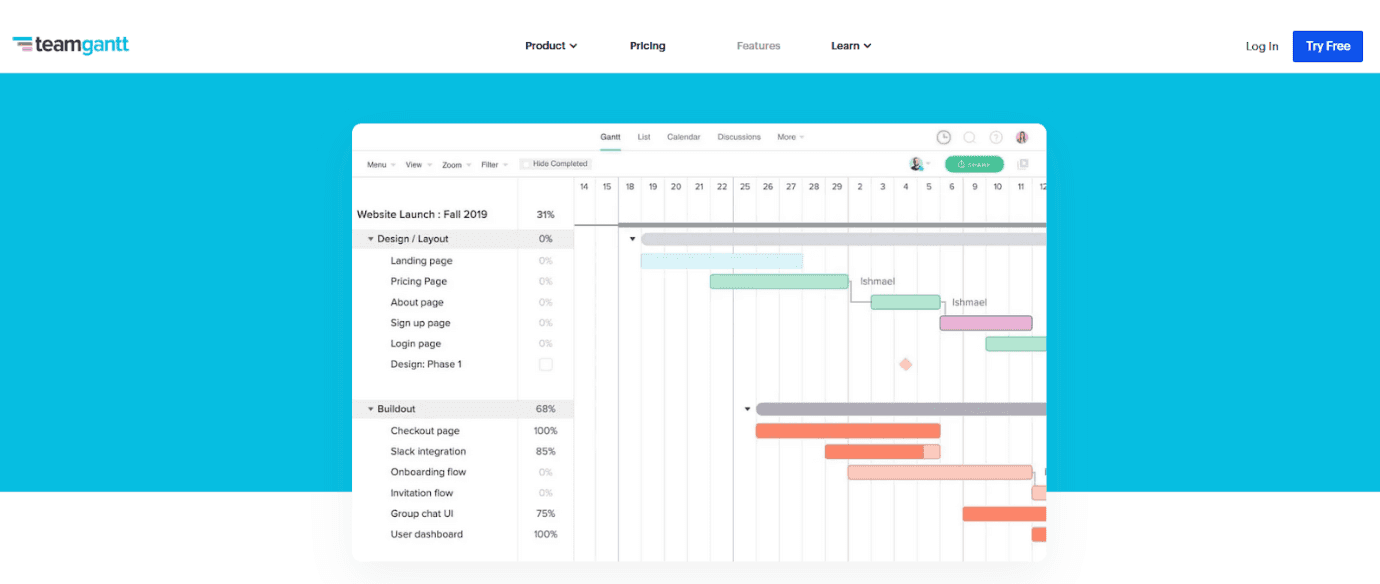Switch to the Calendar tab
This screenshot has width=1380, height=584.
coord(683,137)
